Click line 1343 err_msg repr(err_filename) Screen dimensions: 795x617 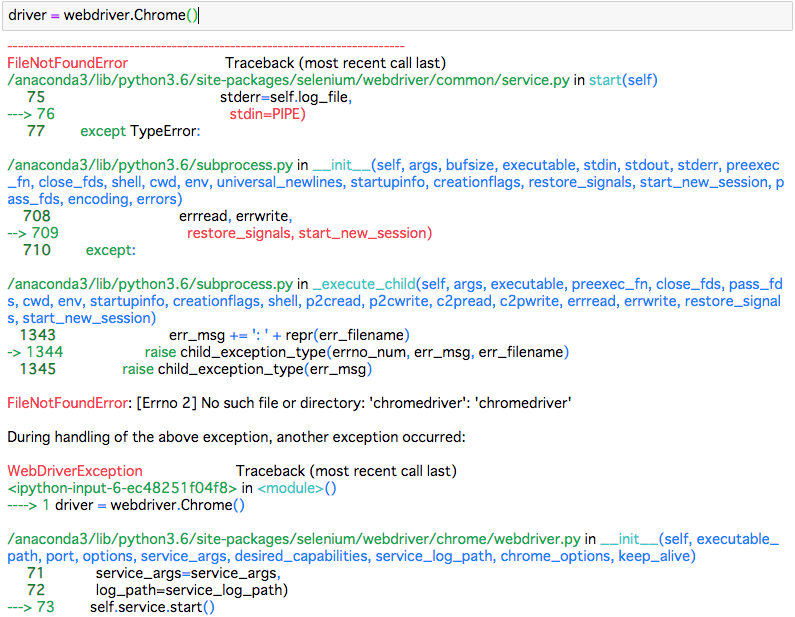point(289,335)
